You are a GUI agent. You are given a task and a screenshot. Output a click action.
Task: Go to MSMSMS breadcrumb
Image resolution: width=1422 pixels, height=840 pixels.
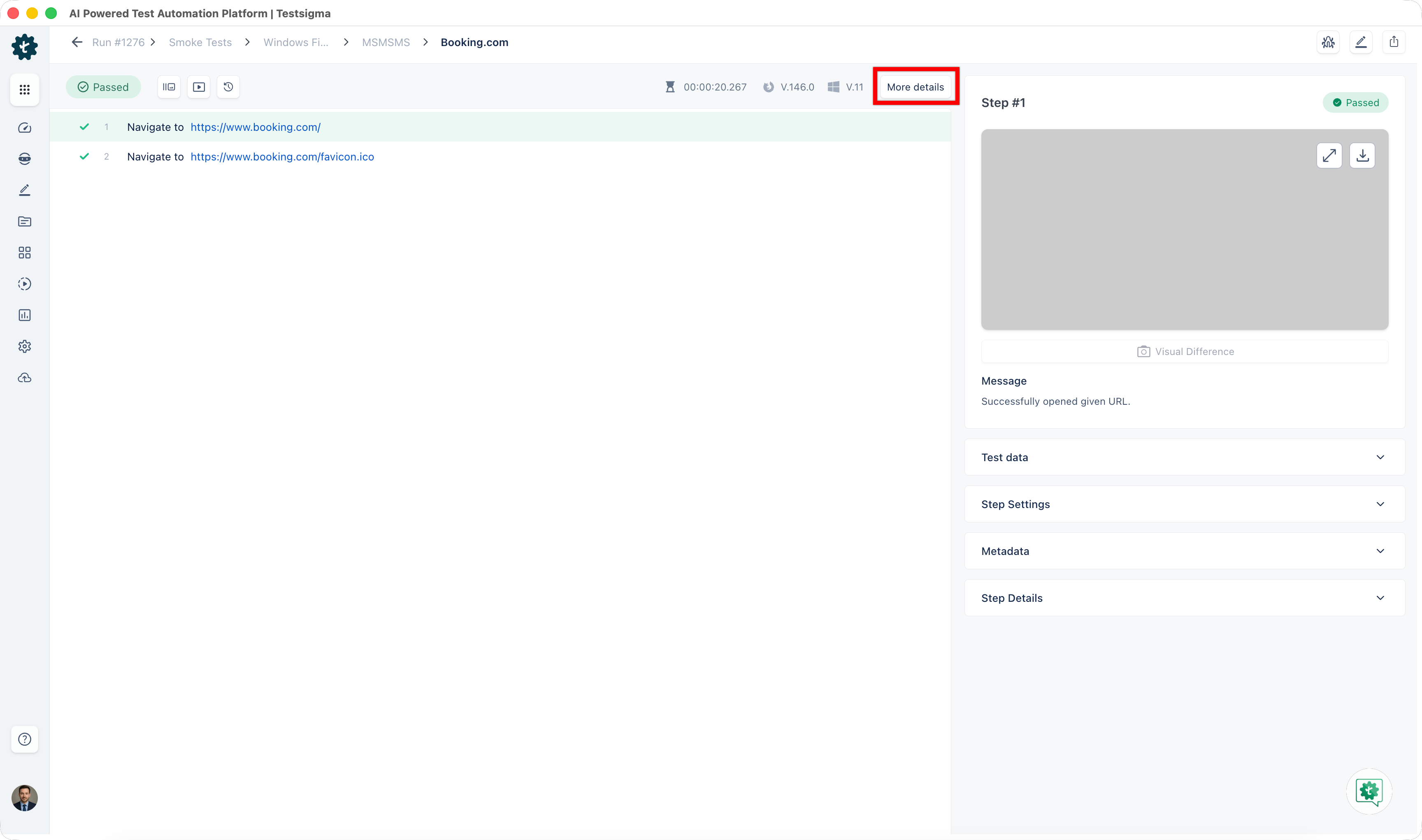click(x=386, y=42)
